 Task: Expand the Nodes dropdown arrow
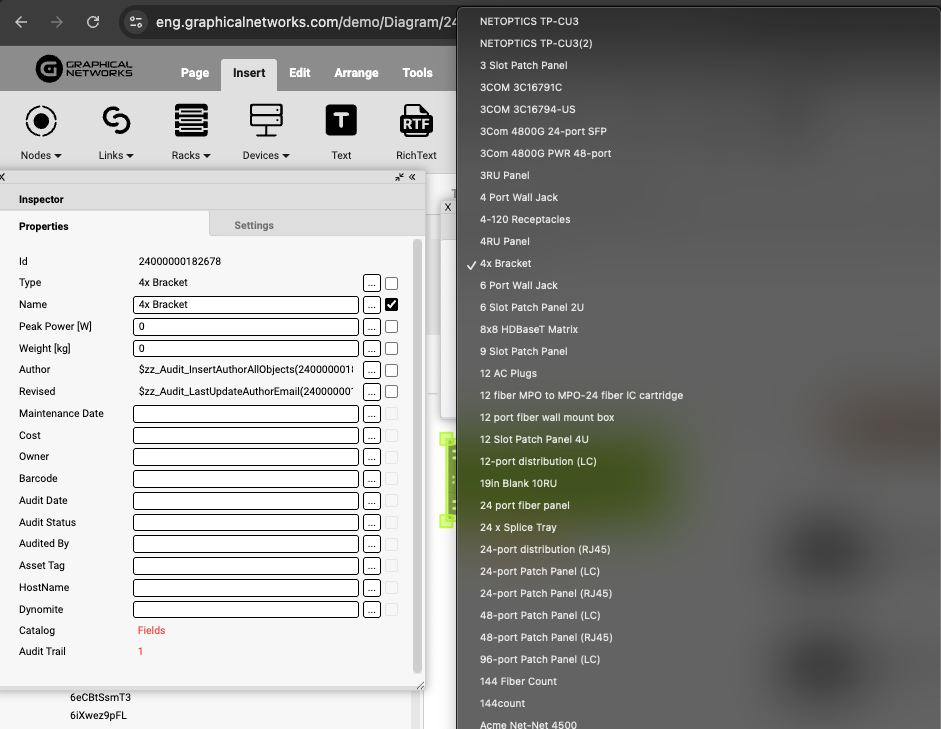(x=57, y=156)
